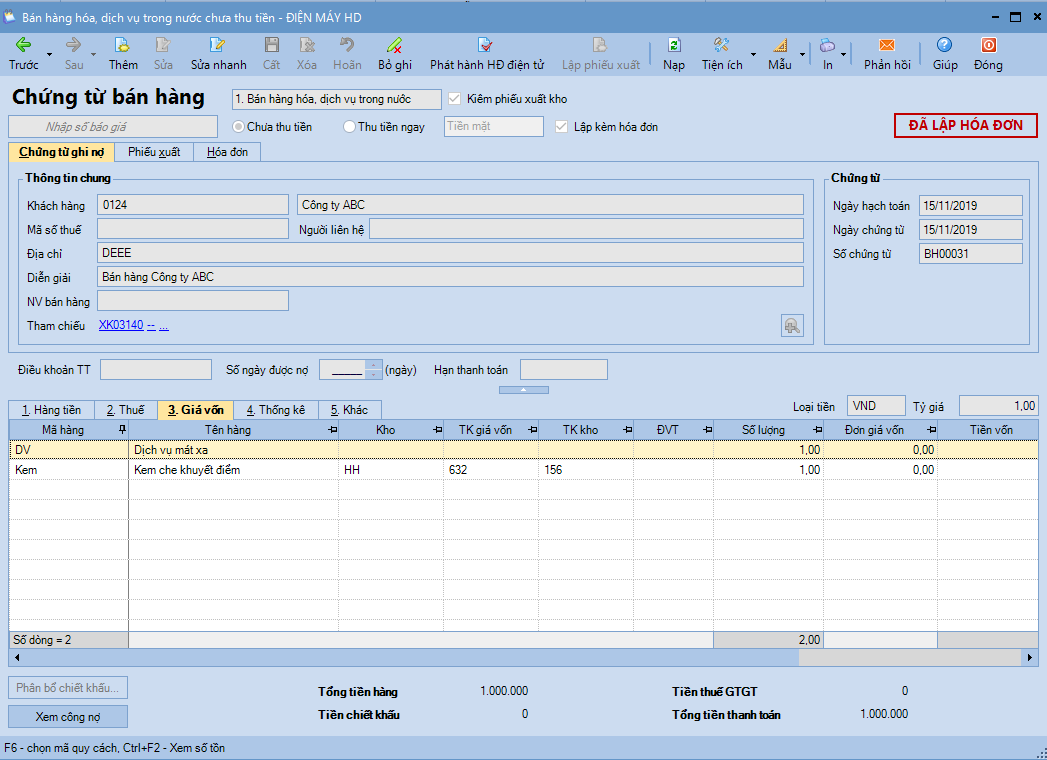The image size is (1047, 760).
Task: Click the pin icon on Mã hàng column
Action: [122, 429]
